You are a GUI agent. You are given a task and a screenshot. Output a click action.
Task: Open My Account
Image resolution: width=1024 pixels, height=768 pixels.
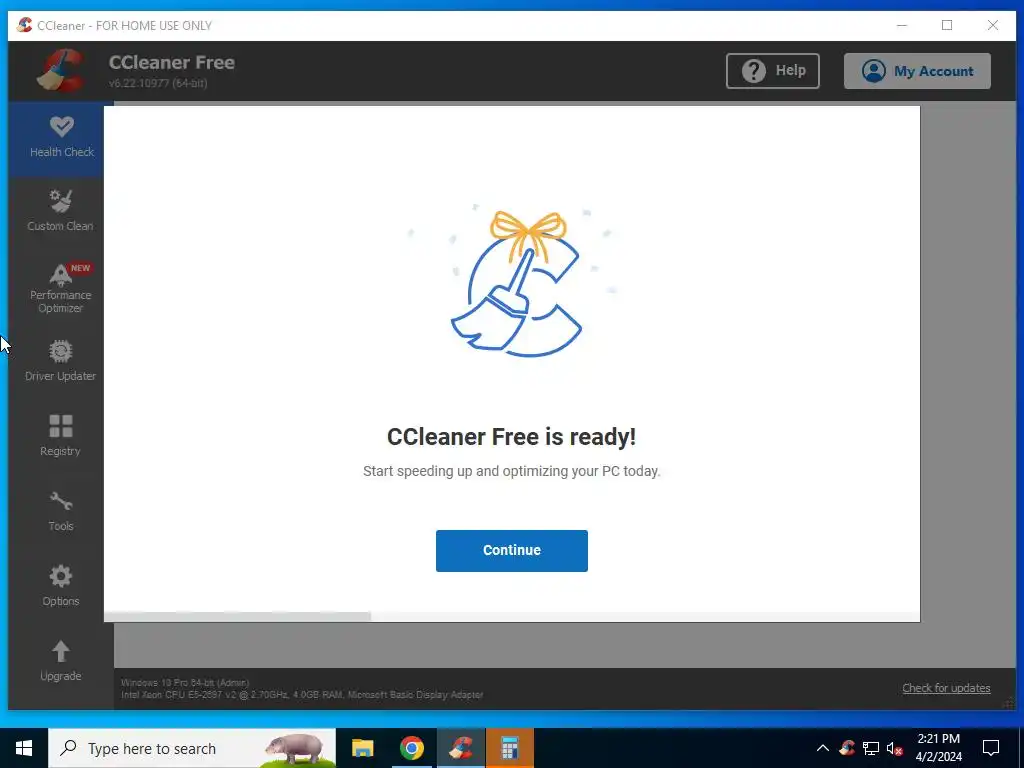pyautogui.click(x=917, y=71)
